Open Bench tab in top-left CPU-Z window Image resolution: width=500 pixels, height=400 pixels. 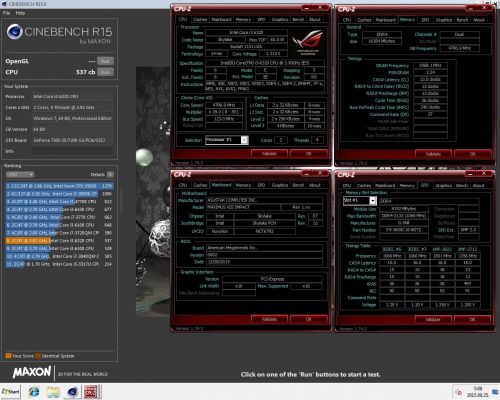tap(298, 20)
